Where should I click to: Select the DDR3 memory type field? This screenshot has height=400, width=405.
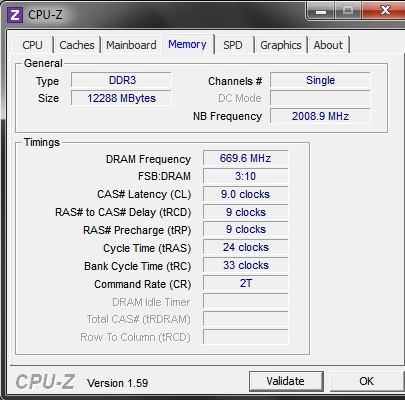[121, 80]
